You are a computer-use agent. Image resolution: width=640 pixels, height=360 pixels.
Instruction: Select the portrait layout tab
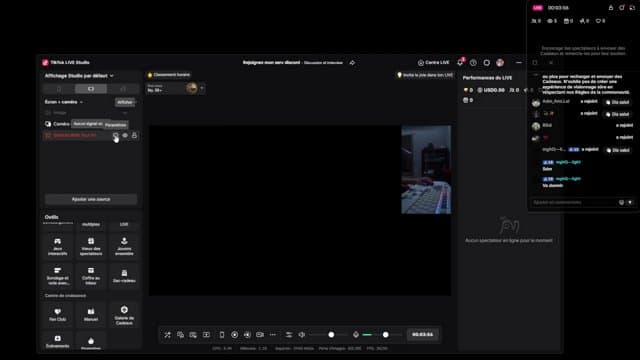59,89
